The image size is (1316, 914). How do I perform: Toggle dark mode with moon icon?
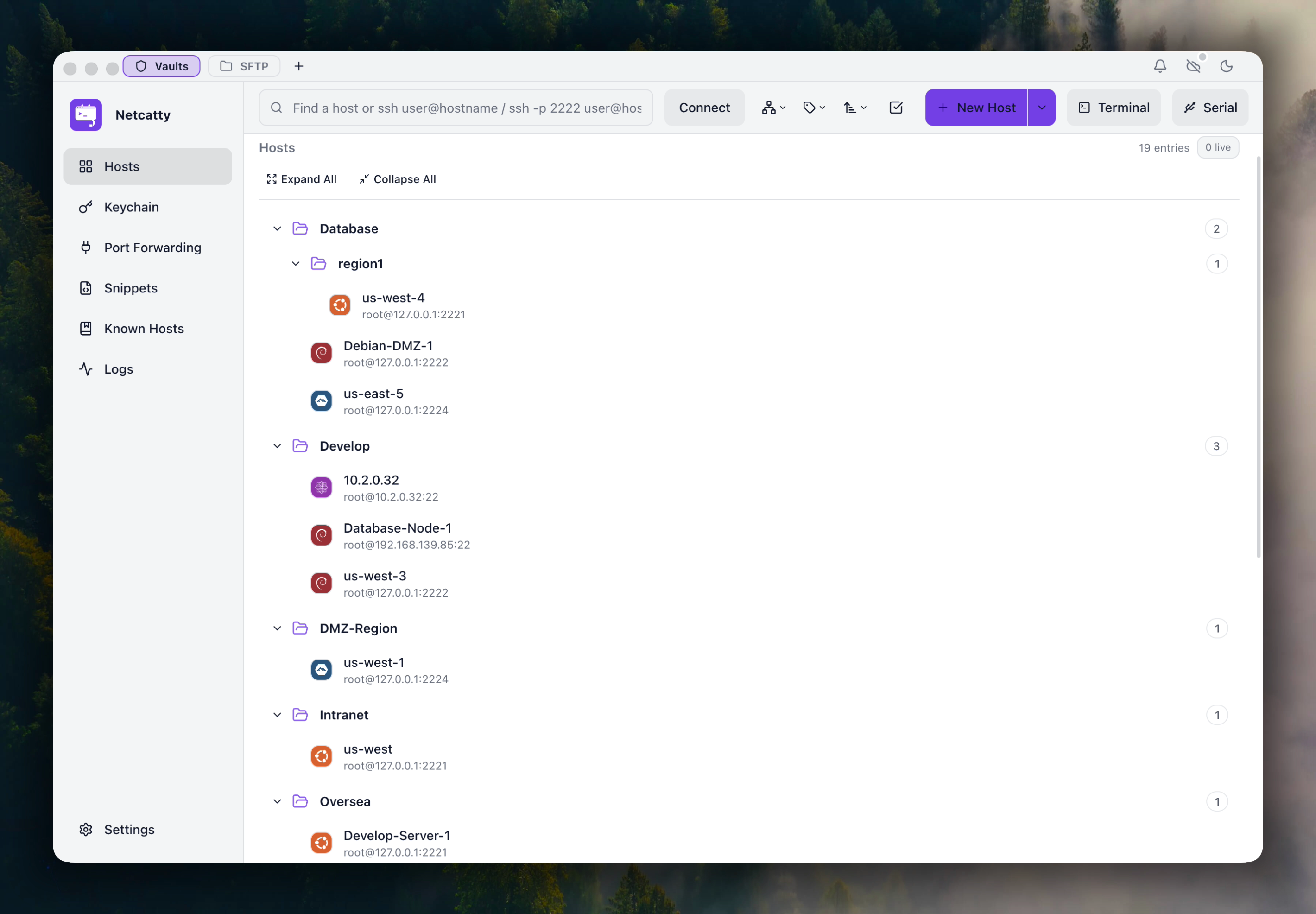point(1226,66)
